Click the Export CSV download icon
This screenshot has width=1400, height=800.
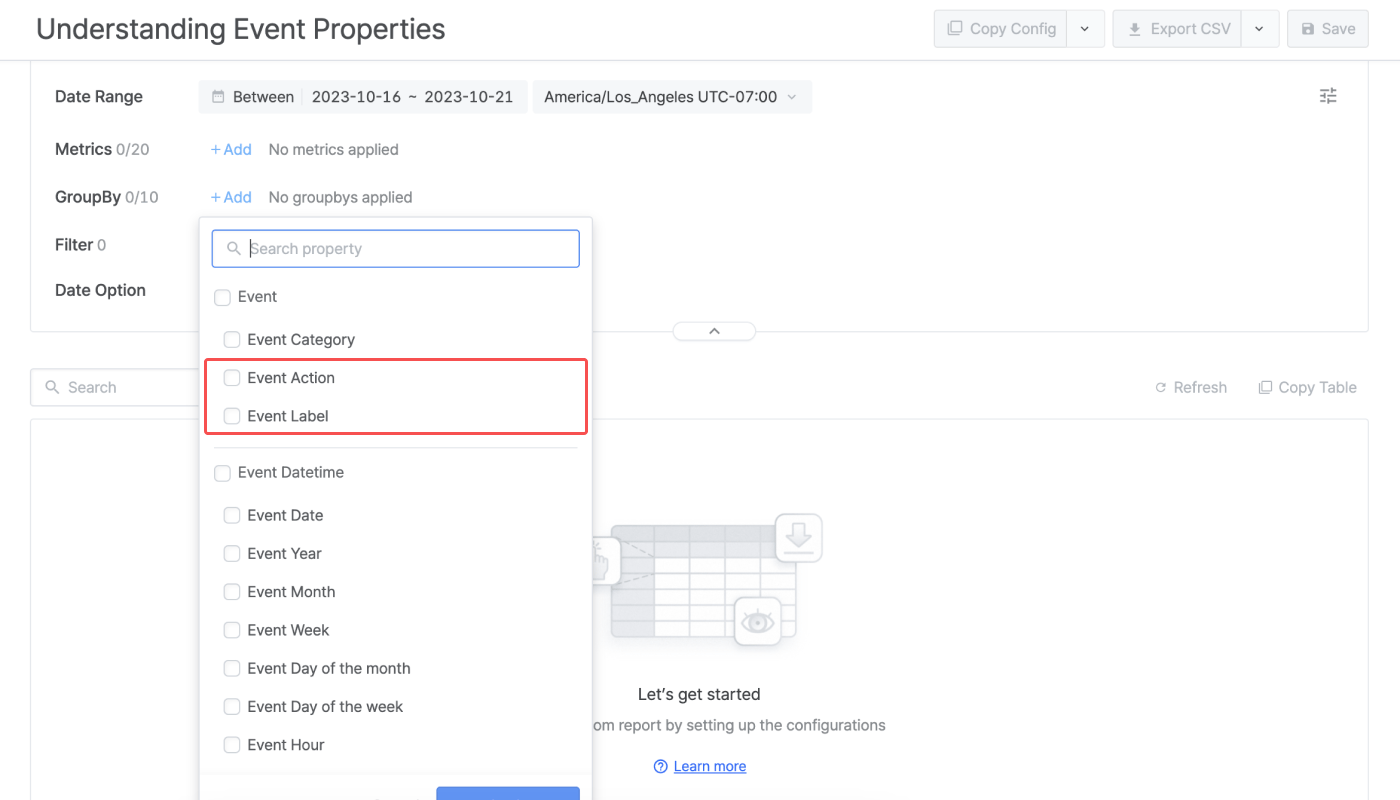[x=1134, y=29]
